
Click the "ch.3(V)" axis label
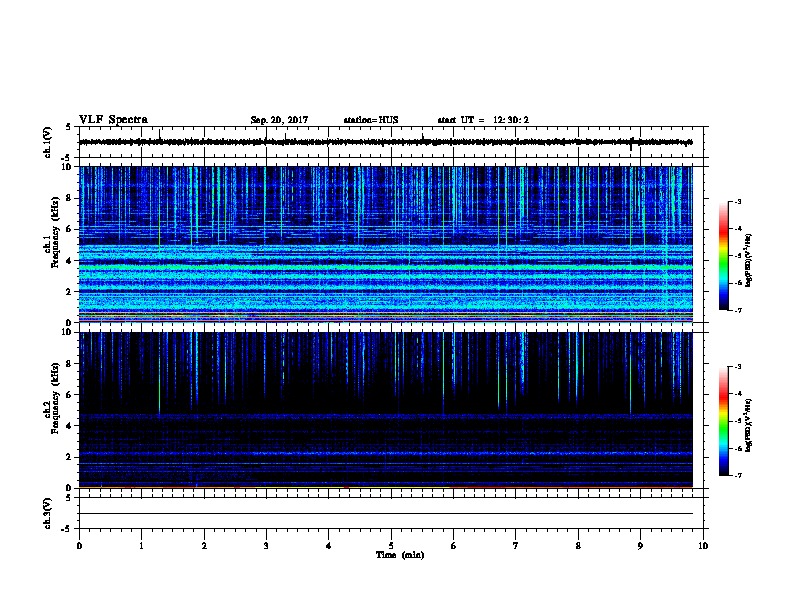(x=48, y=513)
